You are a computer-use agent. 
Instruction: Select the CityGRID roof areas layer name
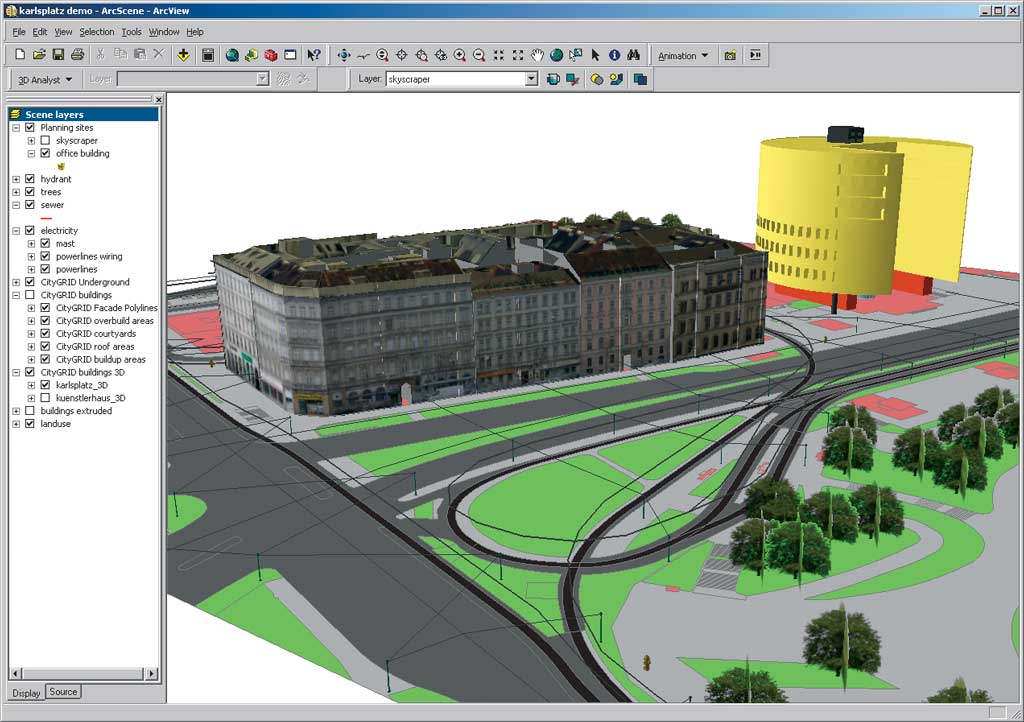coord(95,347)
